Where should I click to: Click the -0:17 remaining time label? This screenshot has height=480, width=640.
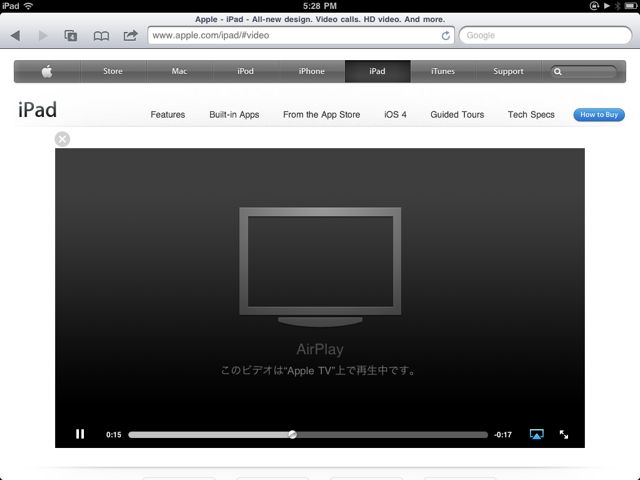[503, 435]
